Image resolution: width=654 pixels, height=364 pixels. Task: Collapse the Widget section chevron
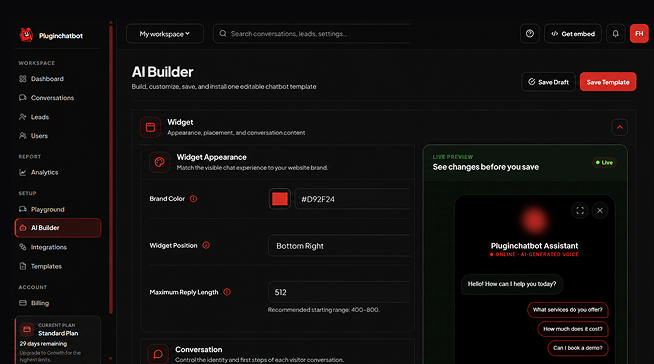[619, 127]
